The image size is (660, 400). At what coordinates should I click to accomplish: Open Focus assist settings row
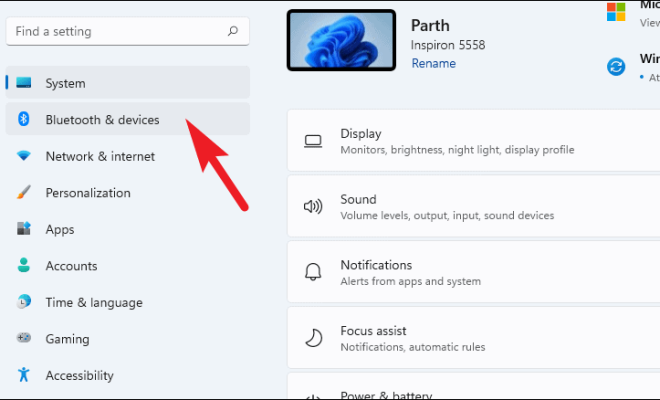[x=474, y=338]
